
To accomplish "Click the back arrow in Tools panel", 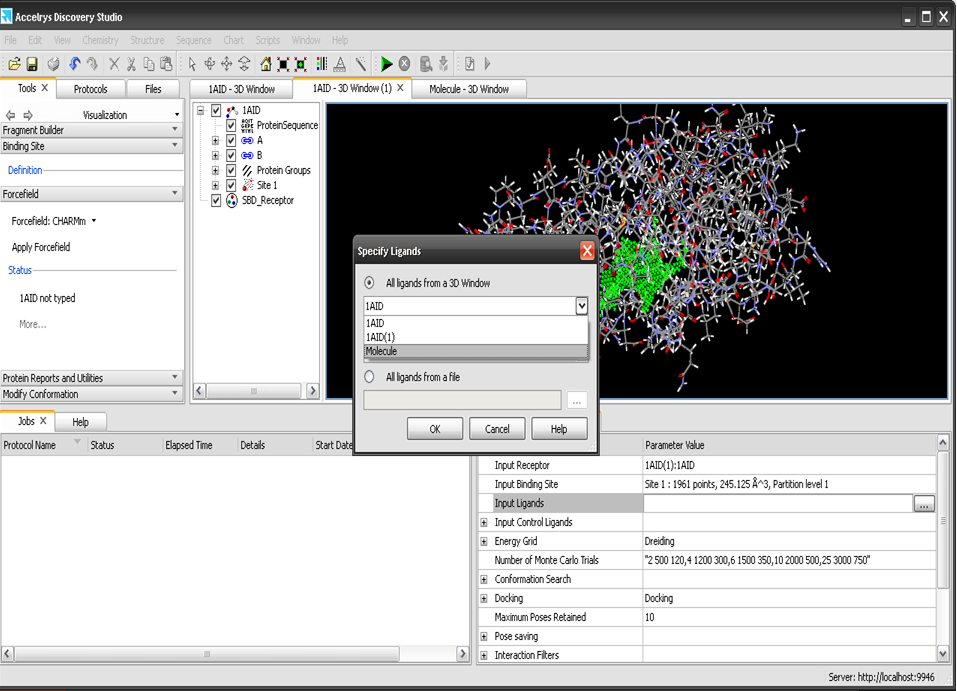I will click(x=10, y=115).
